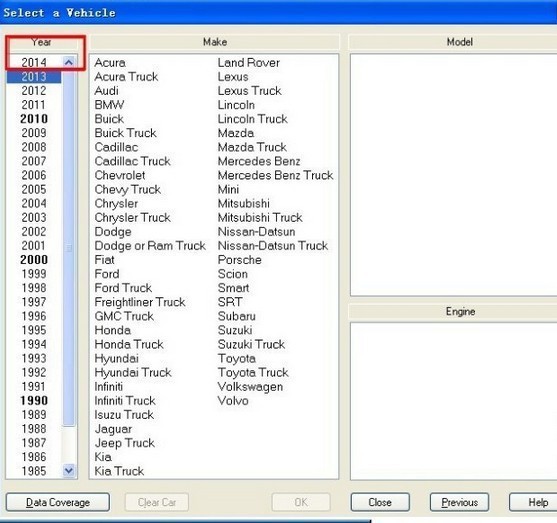Select Fiat make
The width and height of the screenshot is (557, 523).
click(104, 260)
